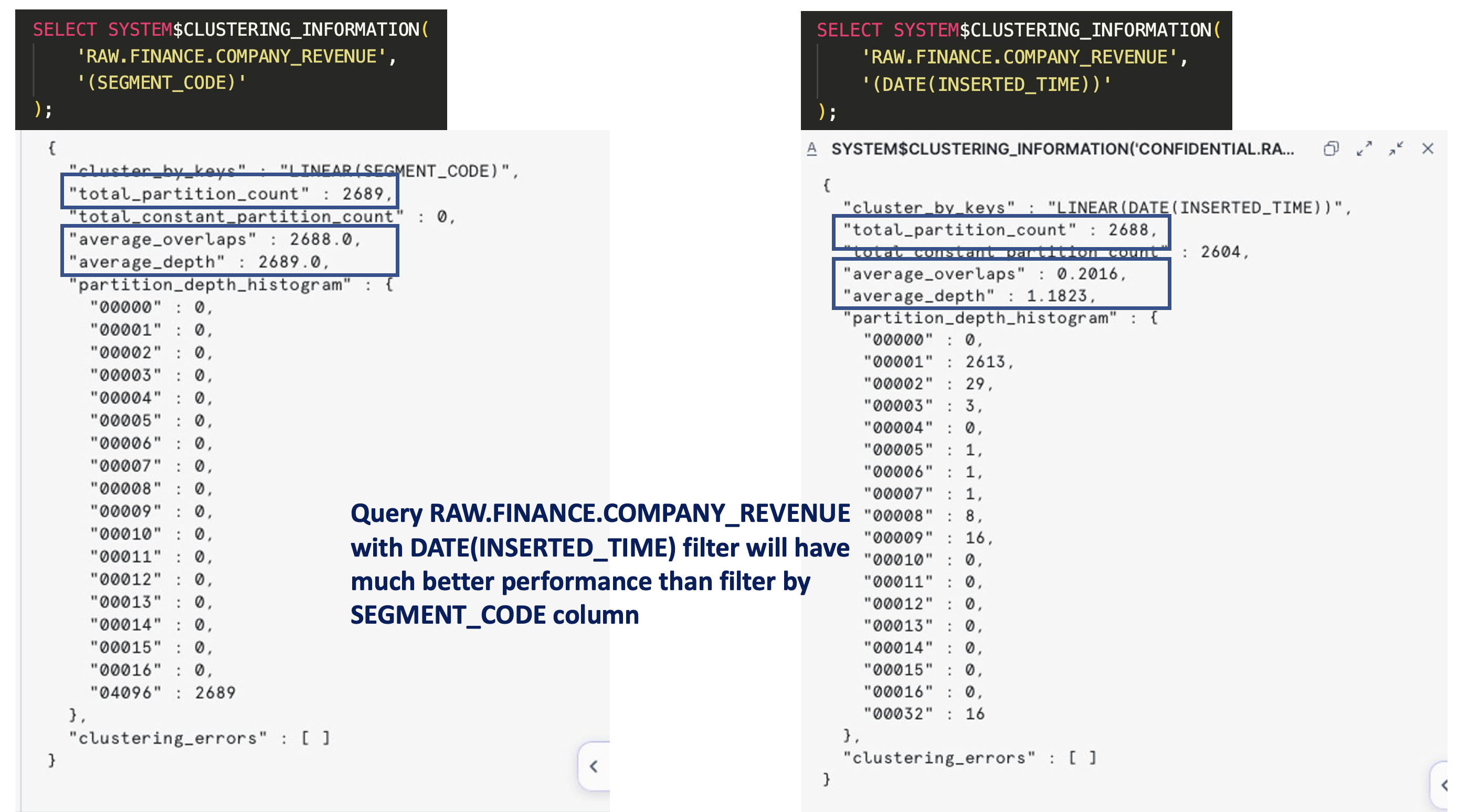Click the left panel collapse chevron

[593, 766]
